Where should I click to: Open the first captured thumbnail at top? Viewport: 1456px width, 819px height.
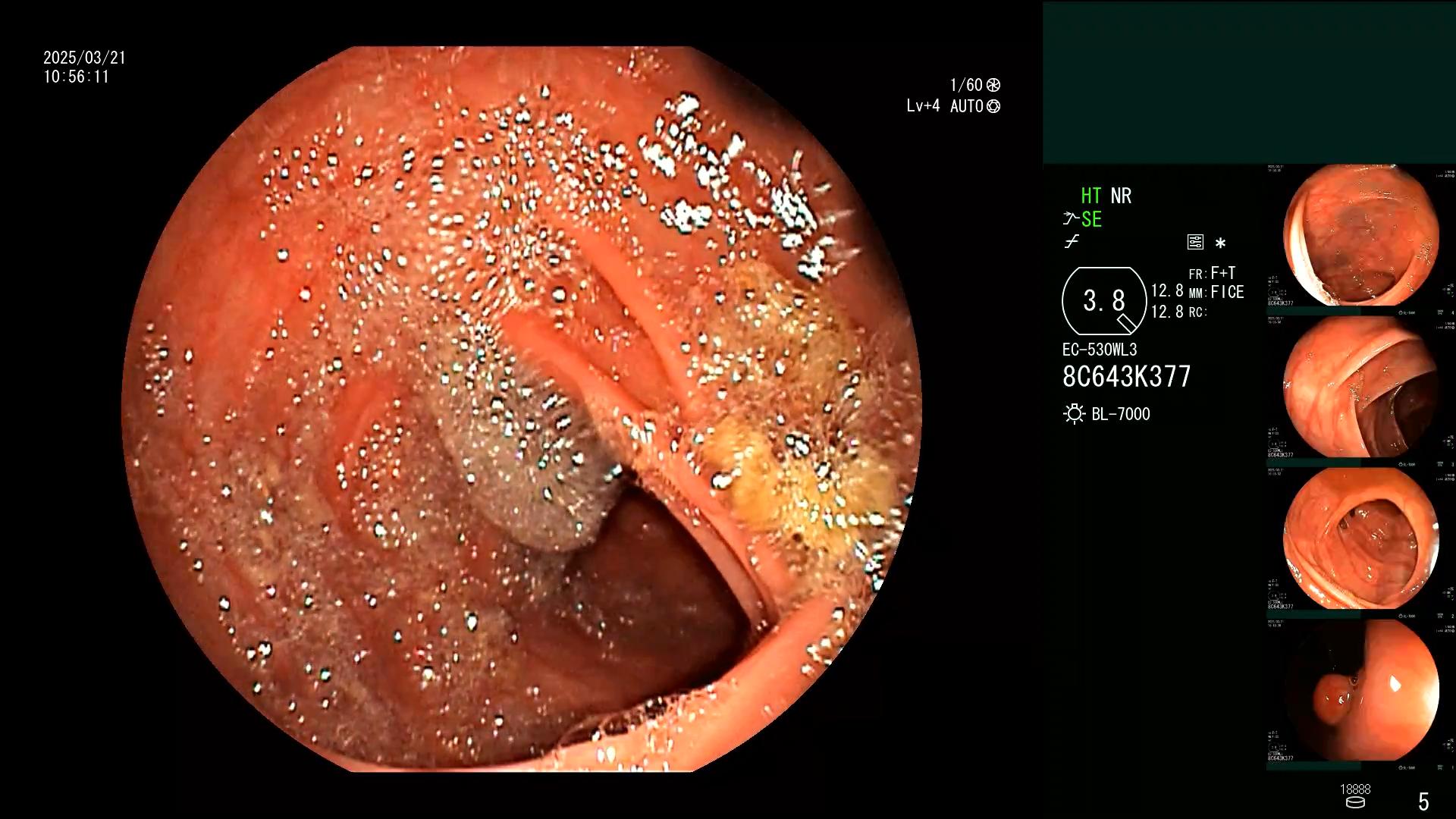(1360, 235)
